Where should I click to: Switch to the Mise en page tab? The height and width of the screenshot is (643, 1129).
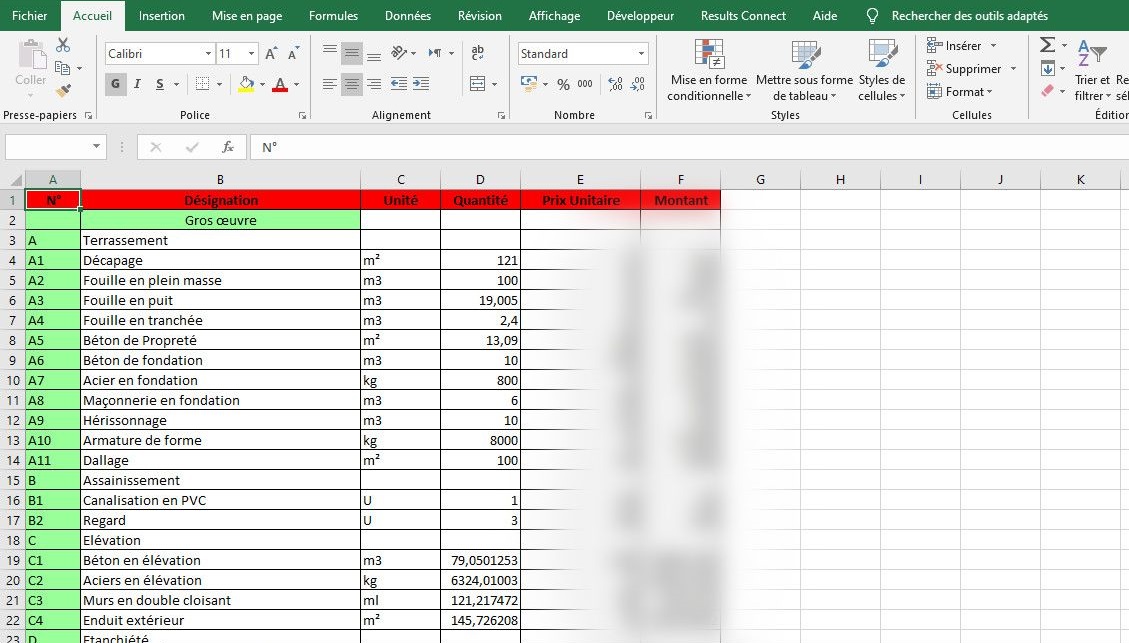tap(247, 15)
